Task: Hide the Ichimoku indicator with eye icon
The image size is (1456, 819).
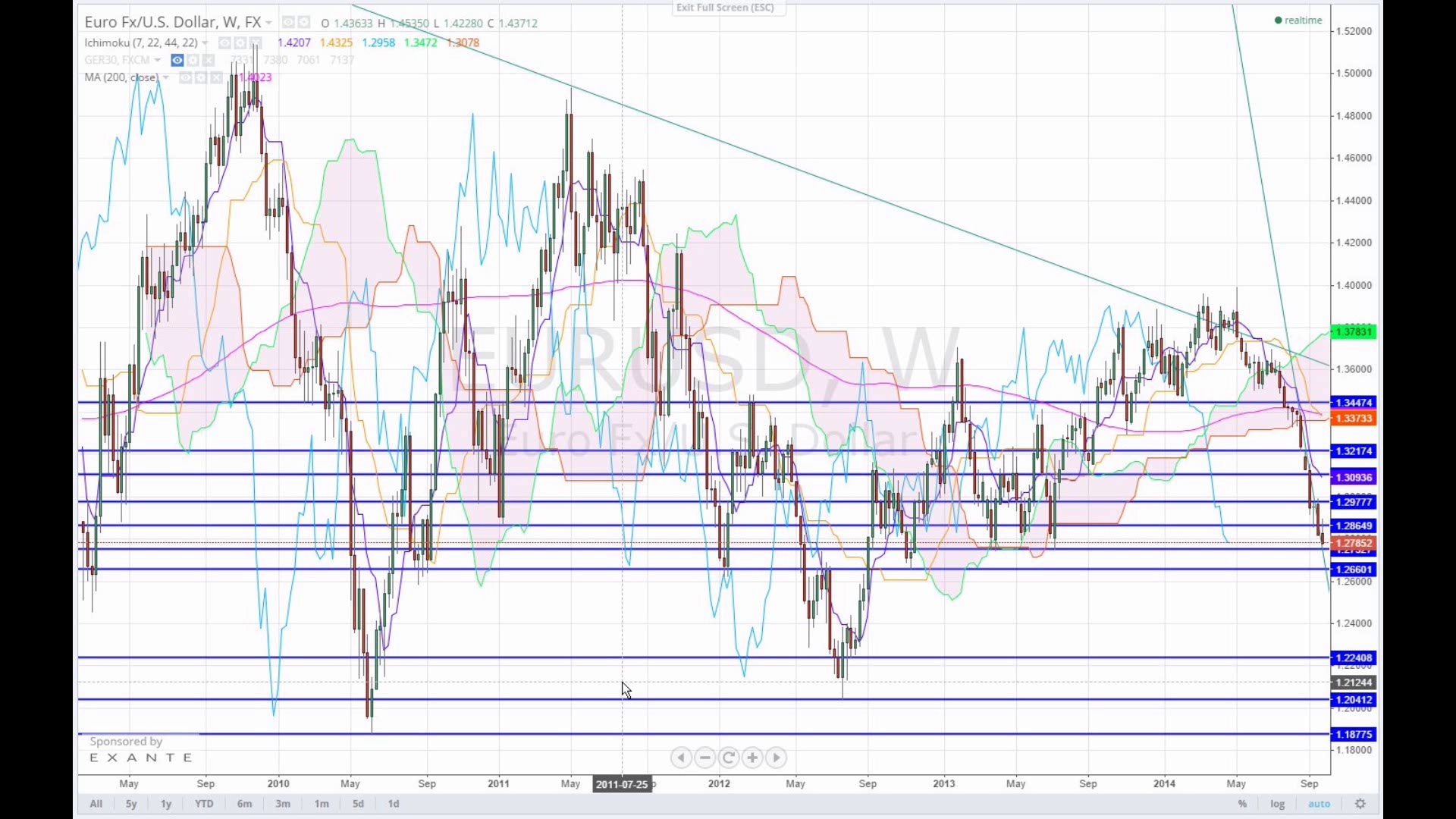Action: 224,43
